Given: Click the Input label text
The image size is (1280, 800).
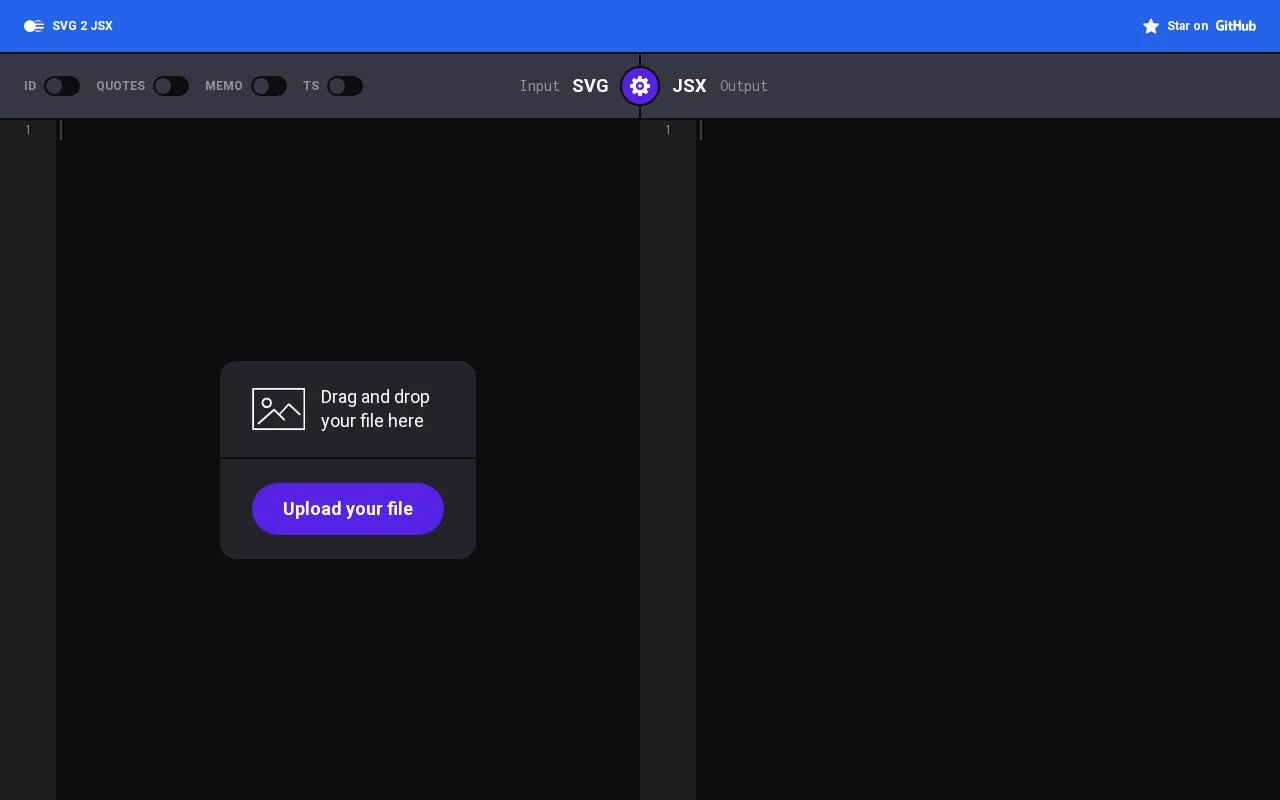Looking at the screenshot, I should click(x=539, y=86).
